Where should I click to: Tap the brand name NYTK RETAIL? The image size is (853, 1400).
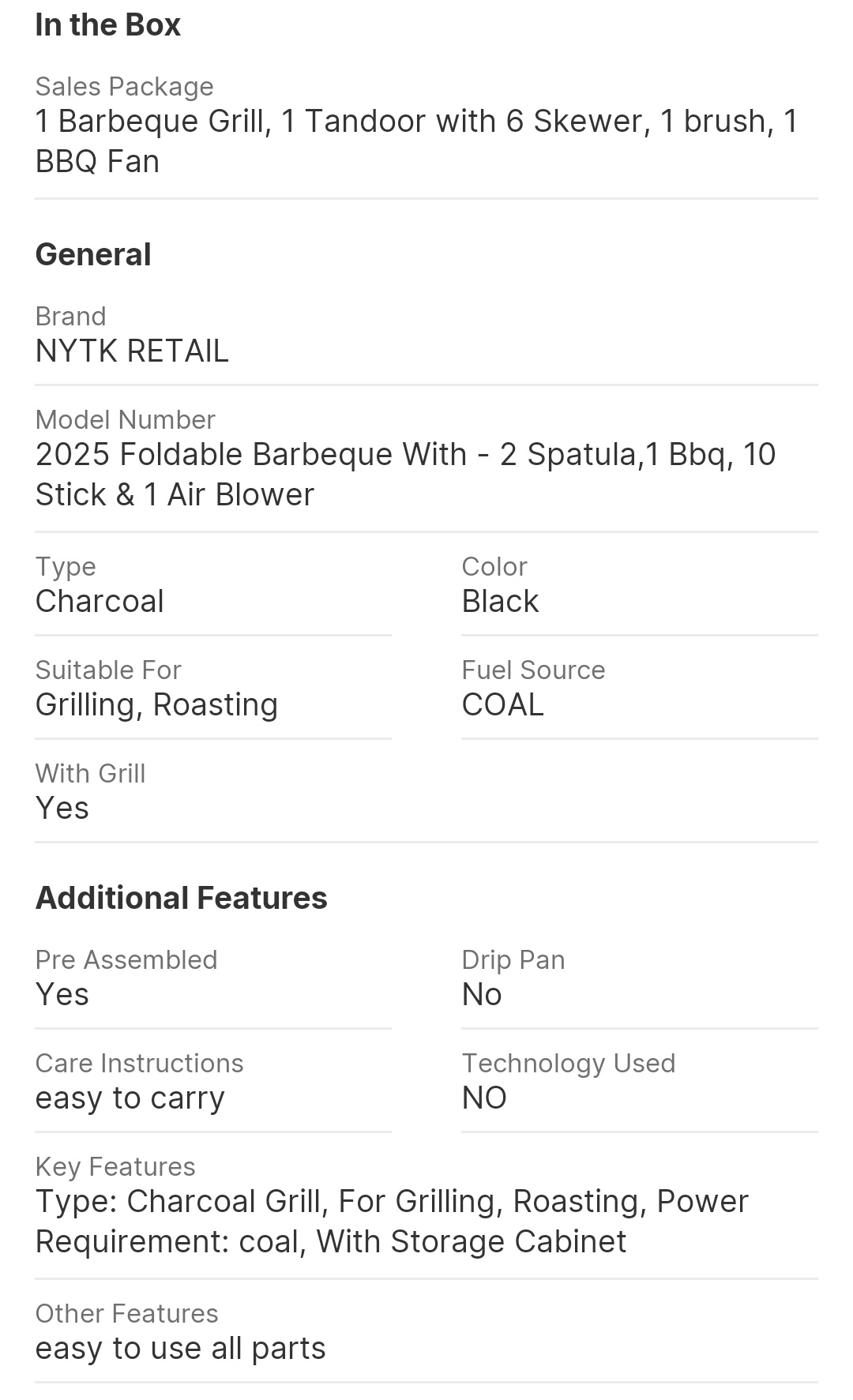point(132,351)
